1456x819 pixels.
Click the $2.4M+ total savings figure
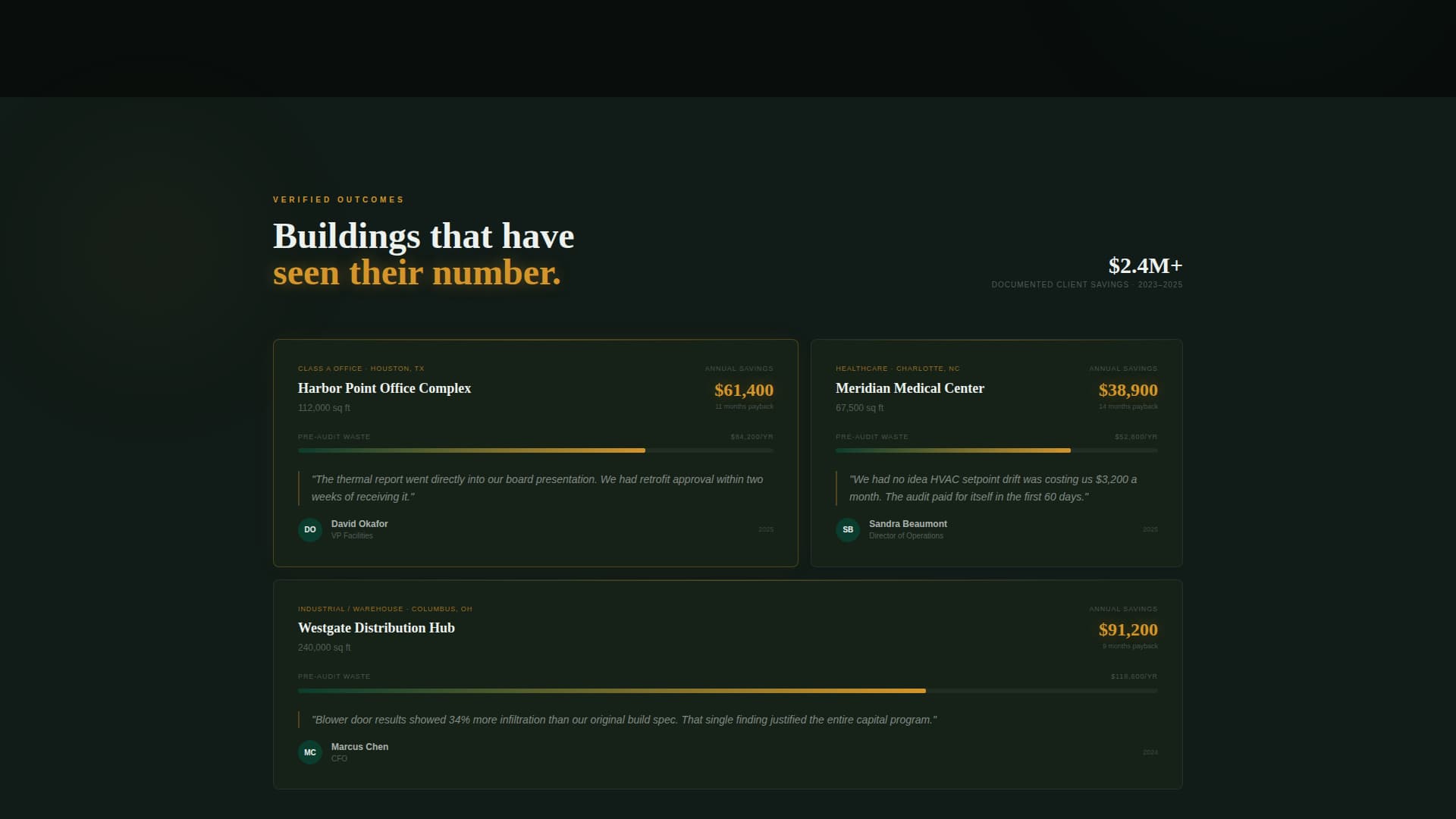(1145, 265)
